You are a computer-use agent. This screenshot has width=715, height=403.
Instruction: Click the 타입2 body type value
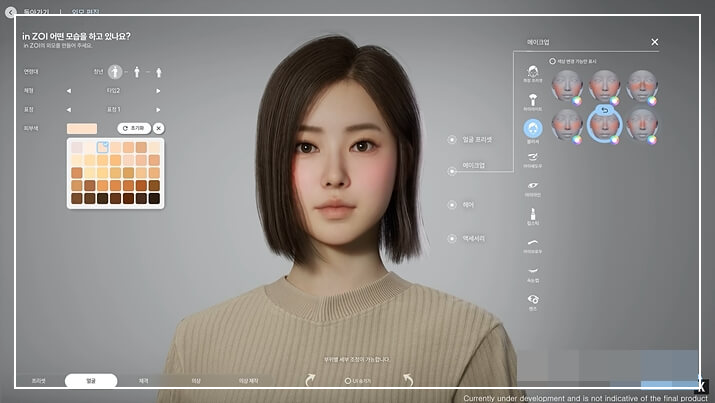[x=113, y=91]
